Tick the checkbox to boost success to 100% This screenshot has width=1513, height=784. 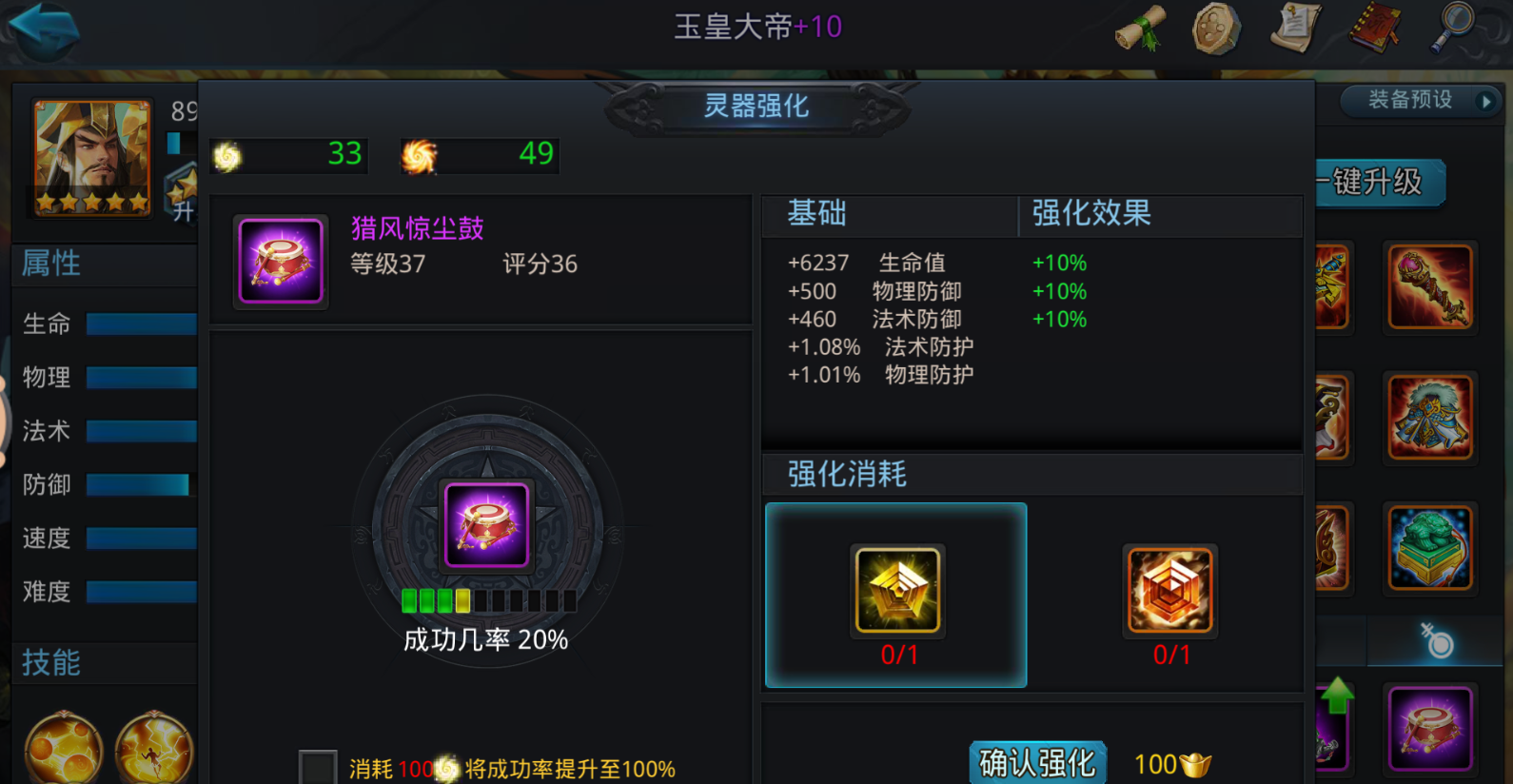[x=318, y=767]
